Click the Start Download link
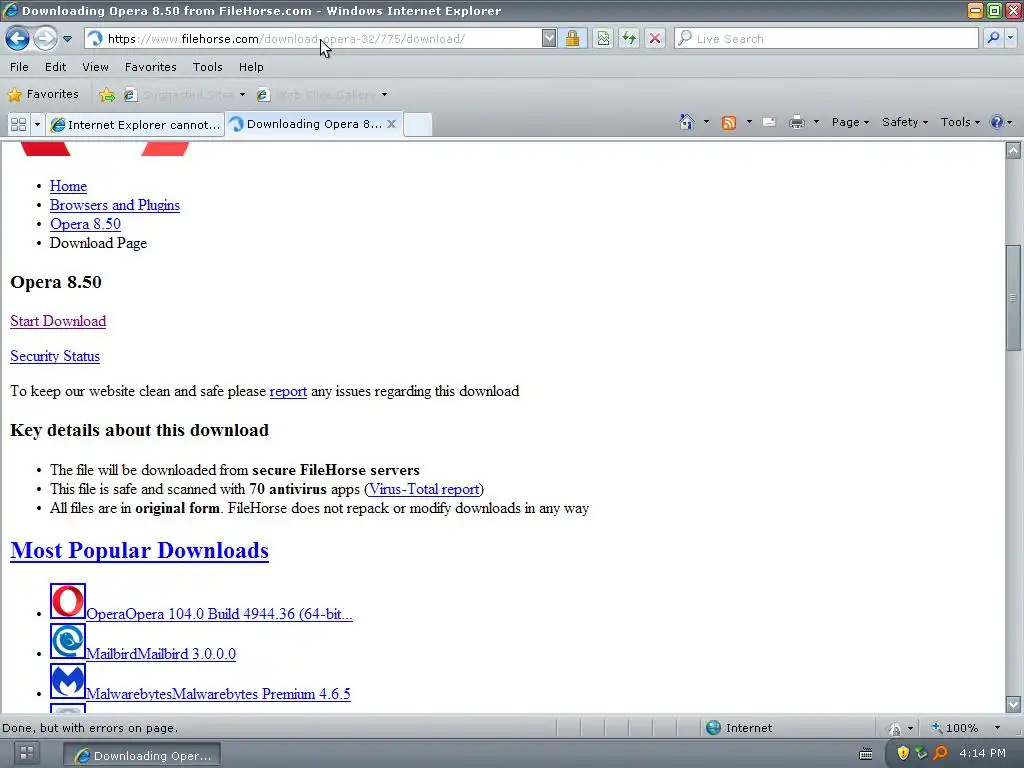Viewport: 1024px width, 768px height. coord(58,321)
